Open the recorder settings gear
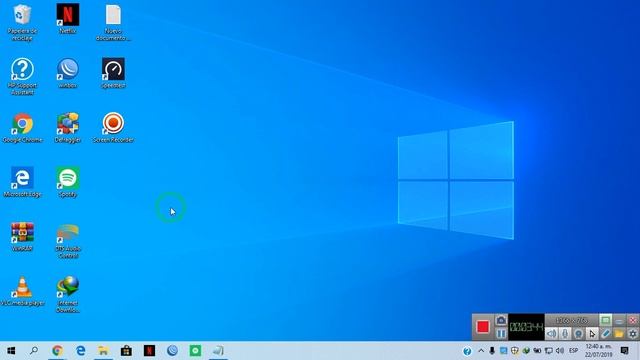 coord(633,334)
